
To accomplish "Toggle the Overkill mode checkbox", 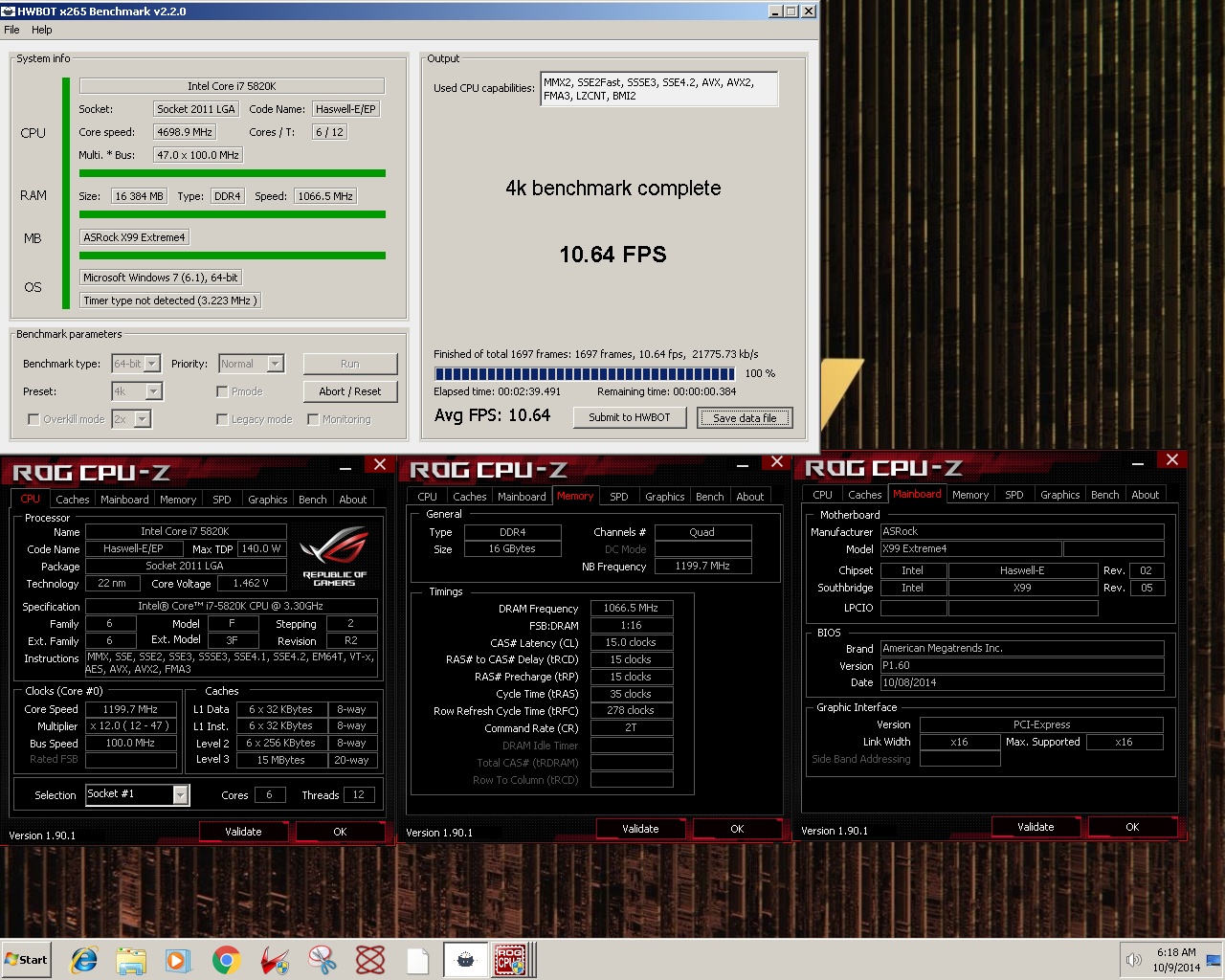I will pyautogui.click(x=33, y=419).
